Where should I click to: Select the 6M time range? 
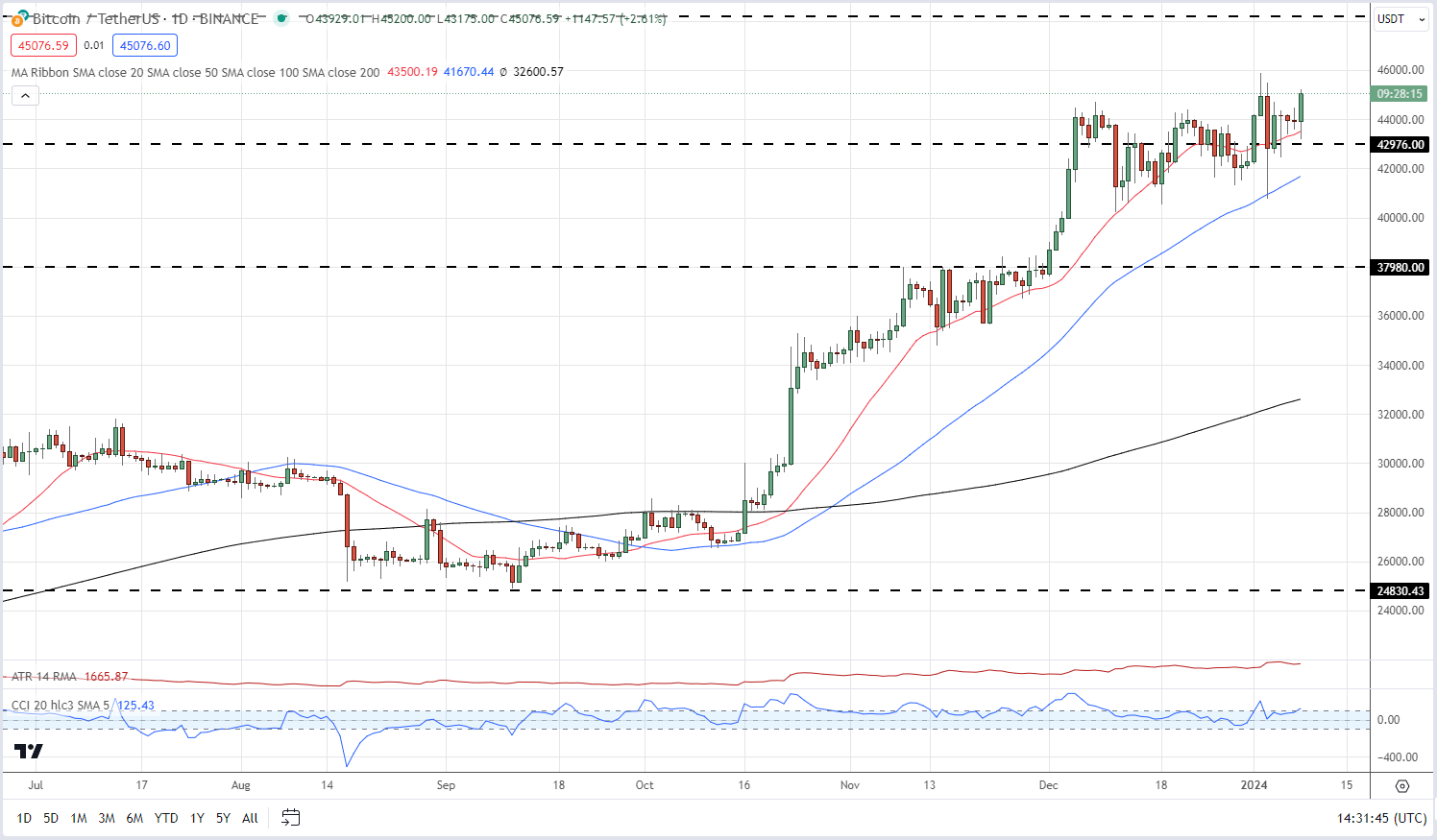point(134,818)
